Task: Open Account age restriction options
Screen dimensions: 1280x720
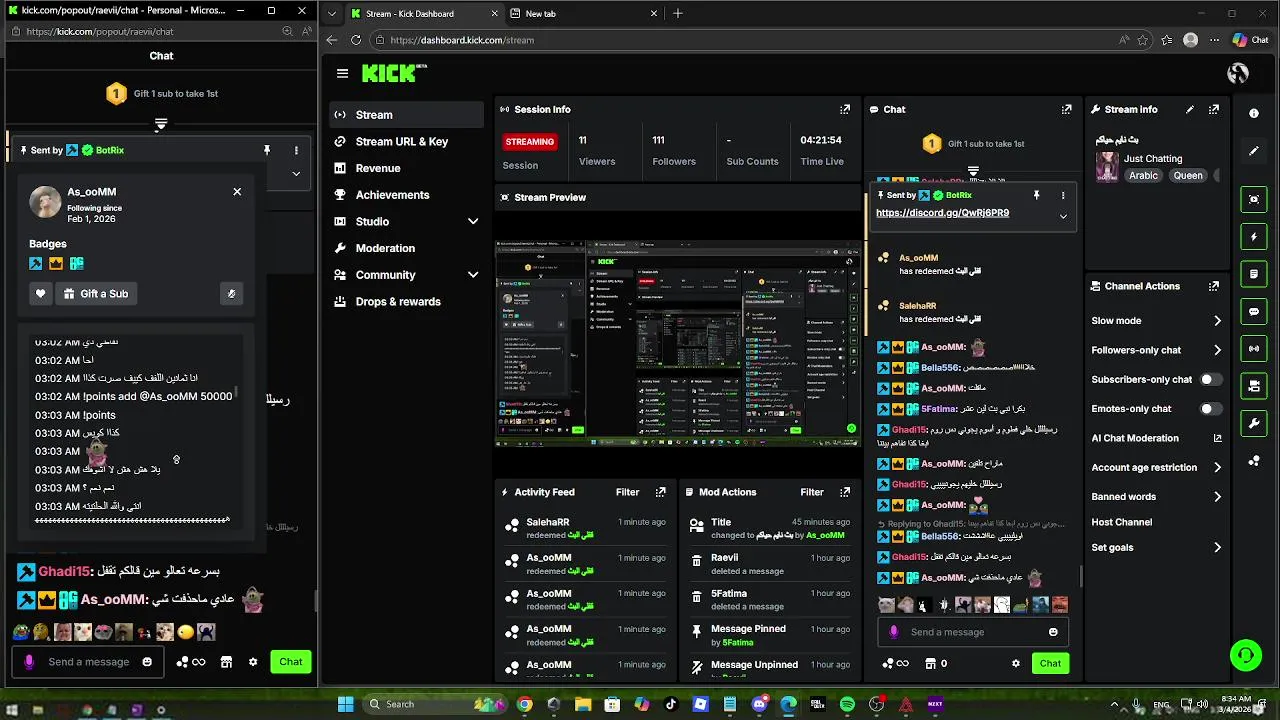Action: point(1156,467)
